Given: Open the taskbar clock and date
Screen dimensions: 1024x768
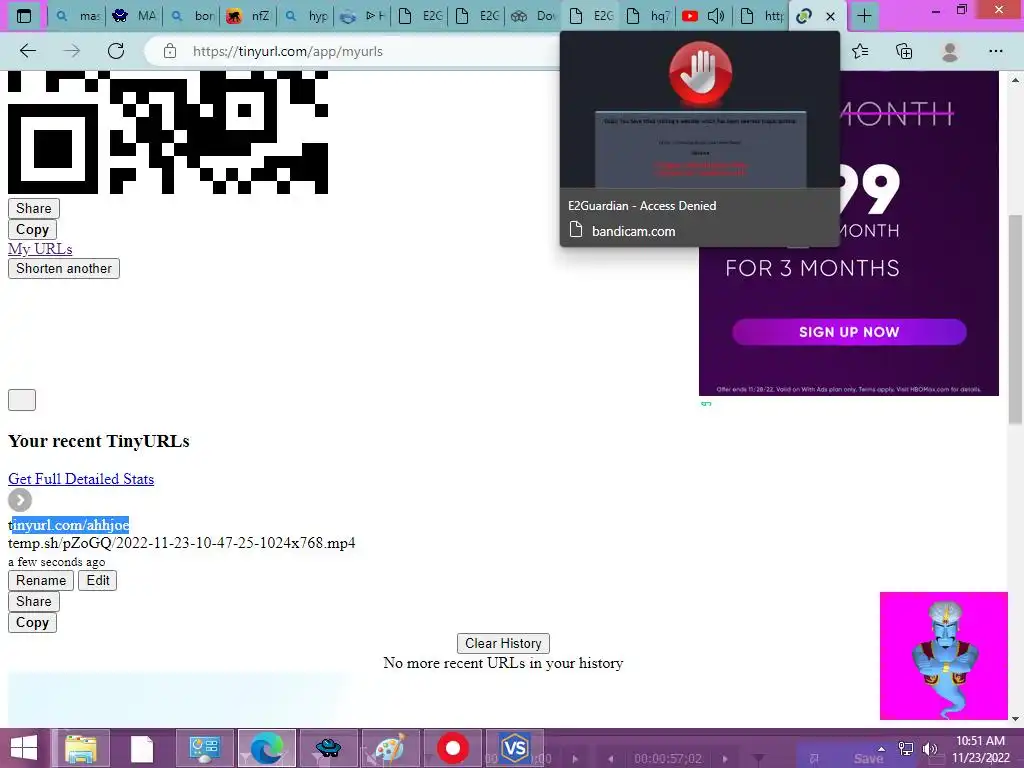Looking at the screenshot, I should (x=980, y=749).
